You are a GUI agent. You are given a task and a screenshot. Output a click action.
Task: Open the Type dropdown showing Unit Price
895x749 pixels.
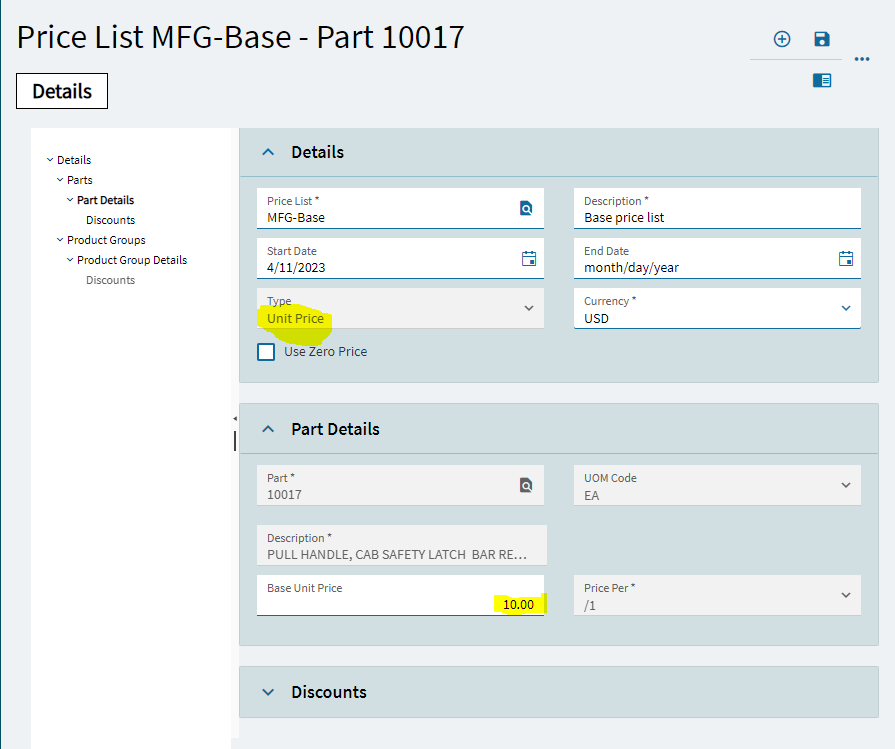[x=529, y=308]
